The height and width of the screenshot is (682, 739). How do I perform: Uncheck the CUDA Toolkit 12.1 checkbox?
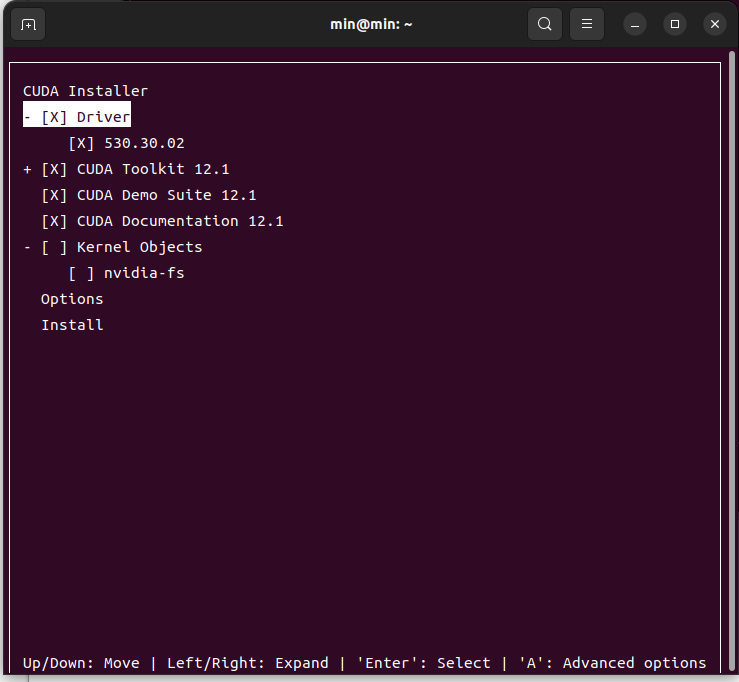(54, 169)
